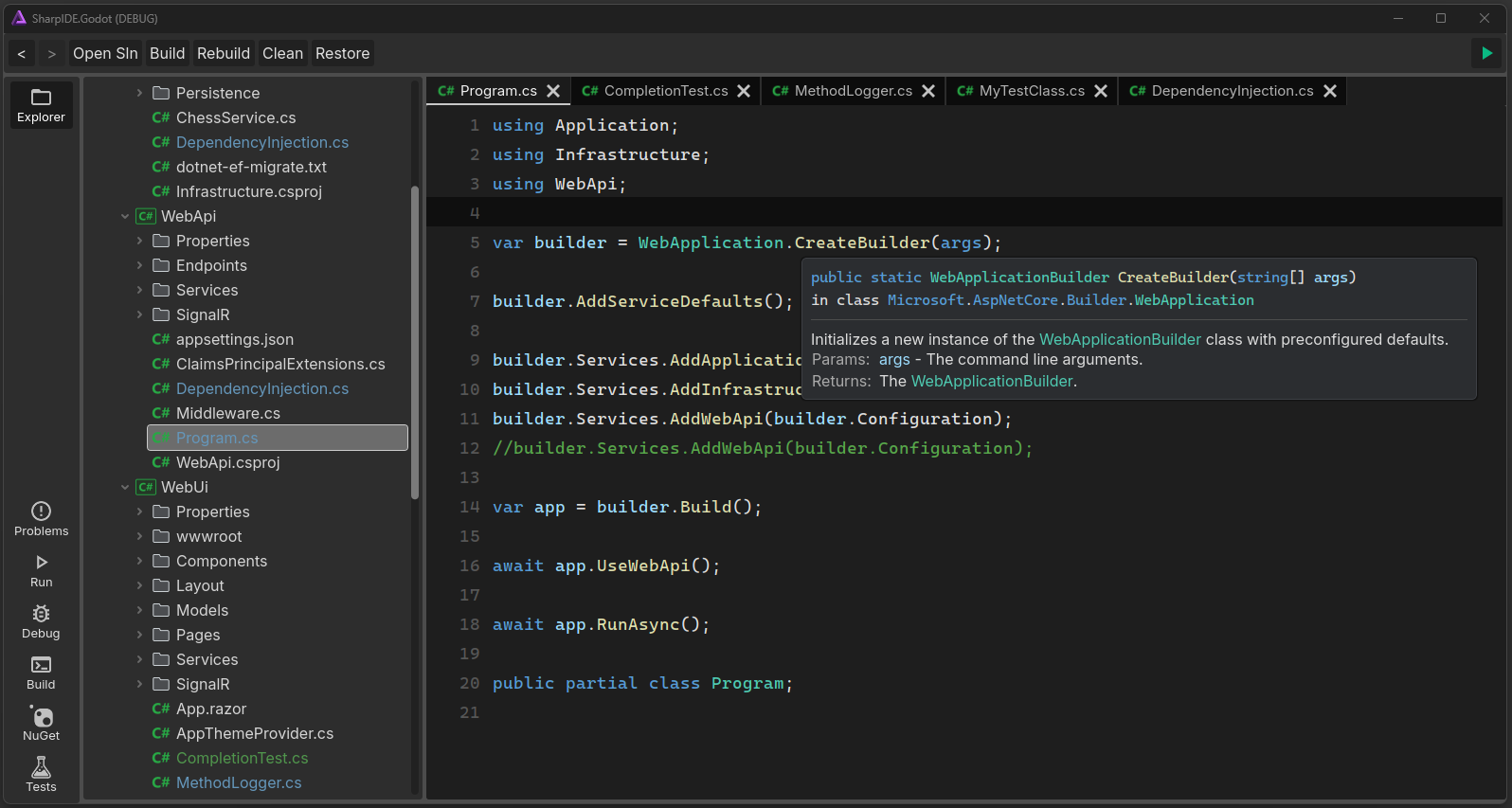Open AppThemeProvider.cs file

tap(255, 733)
